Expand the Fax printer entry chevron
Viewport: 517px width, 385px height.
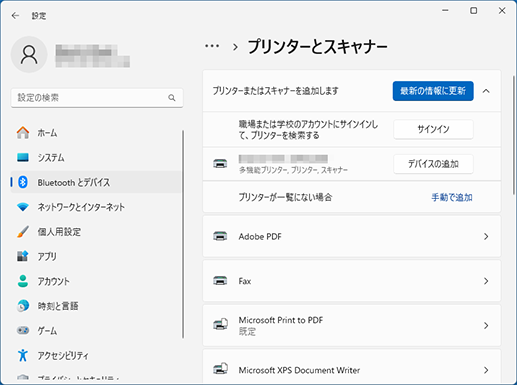coord(486,281)
